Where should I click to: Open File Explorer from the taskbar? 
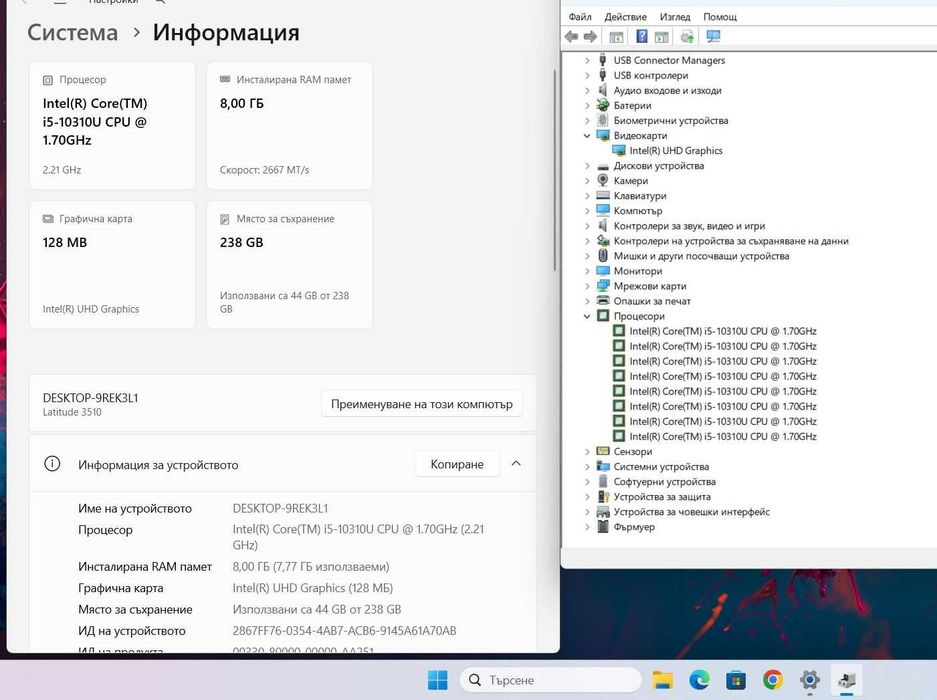(662, 680)
